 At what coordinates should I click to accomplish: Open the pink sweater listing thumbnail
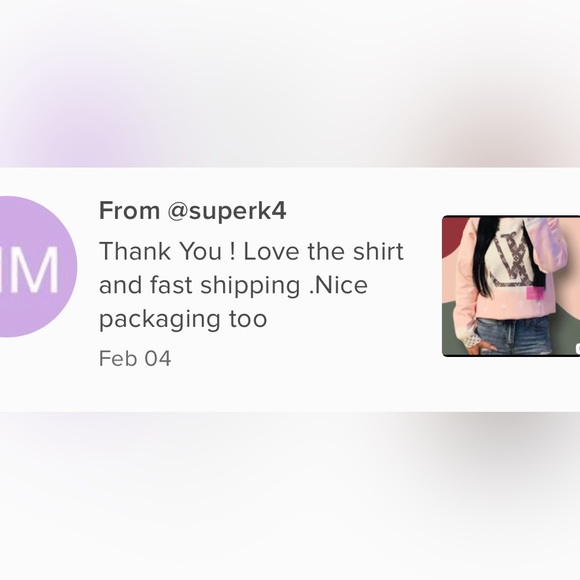coord(511,286)
